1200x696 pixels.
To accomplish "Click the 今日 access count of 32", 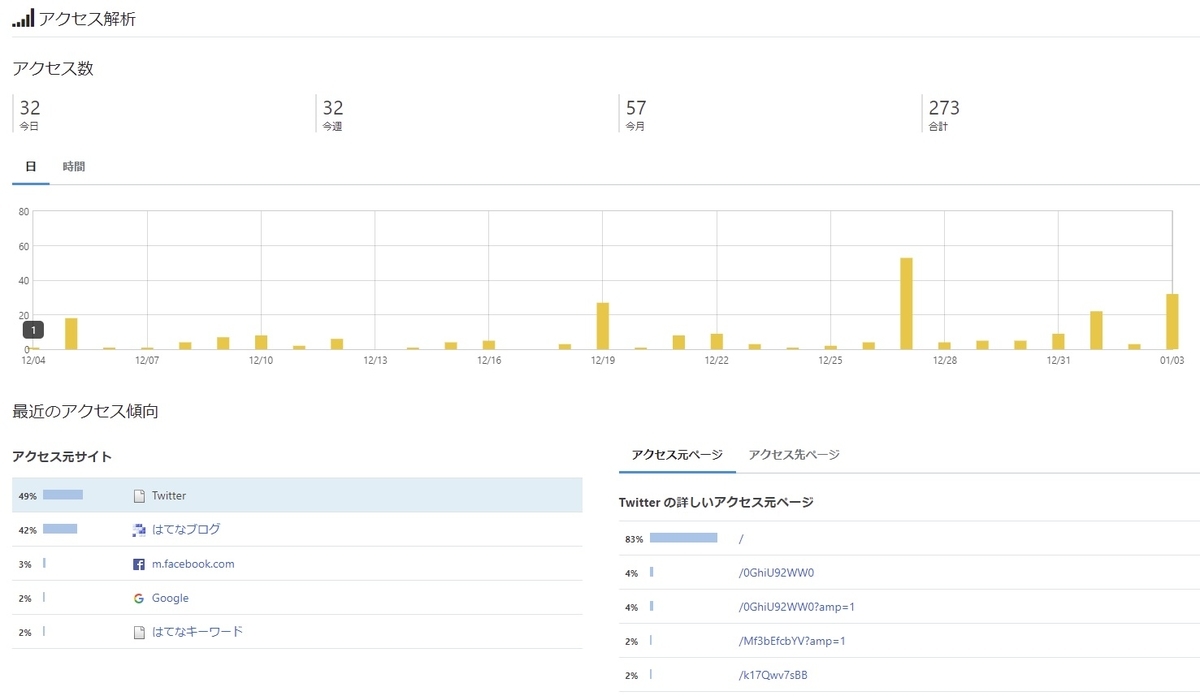I will pyautogui.click(x=30, y=108).
